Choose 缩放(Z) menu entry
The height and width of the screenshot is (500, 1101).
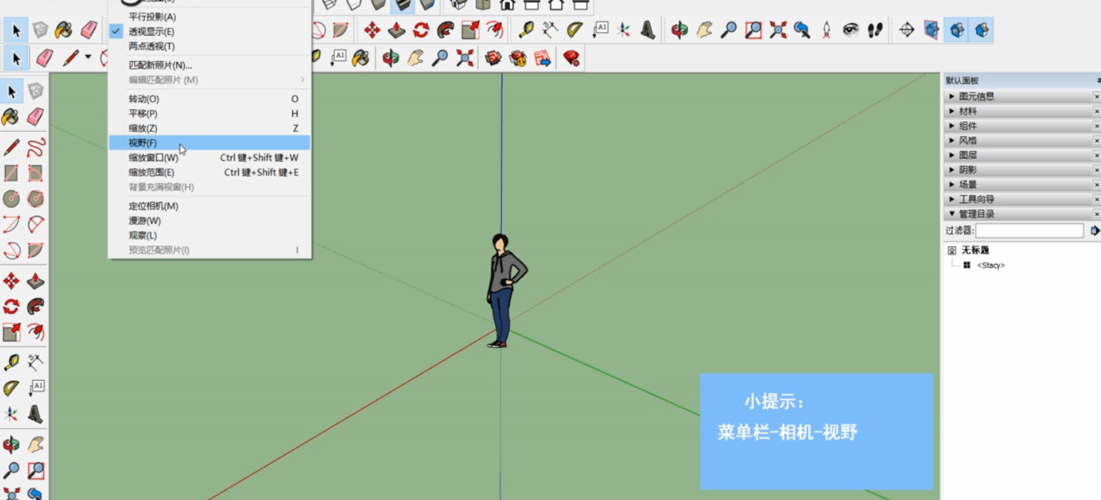coord(209,129)
